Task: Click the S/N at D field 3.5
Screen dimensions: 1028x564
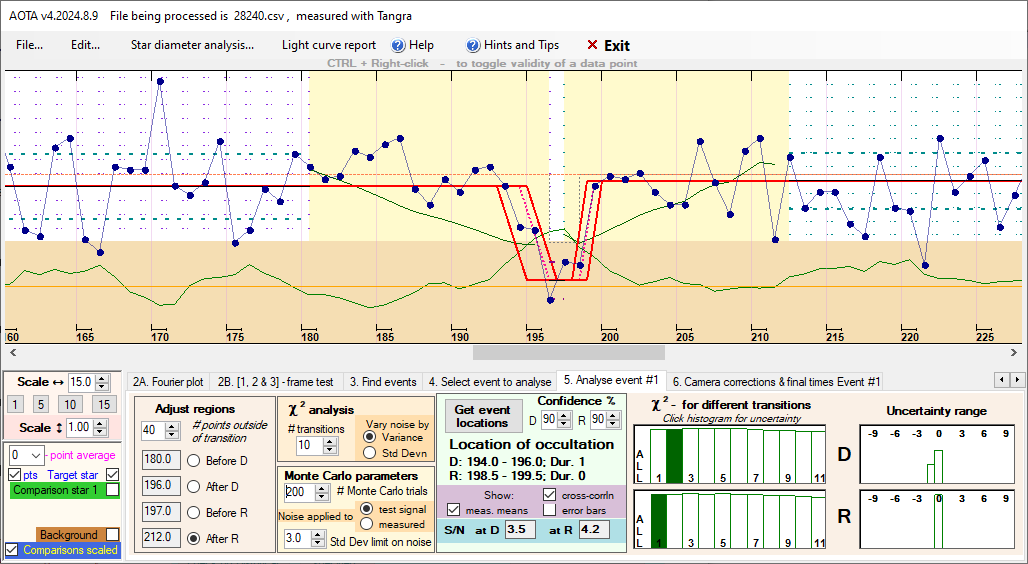Action: pyautogui.click(x=520, y=529)
